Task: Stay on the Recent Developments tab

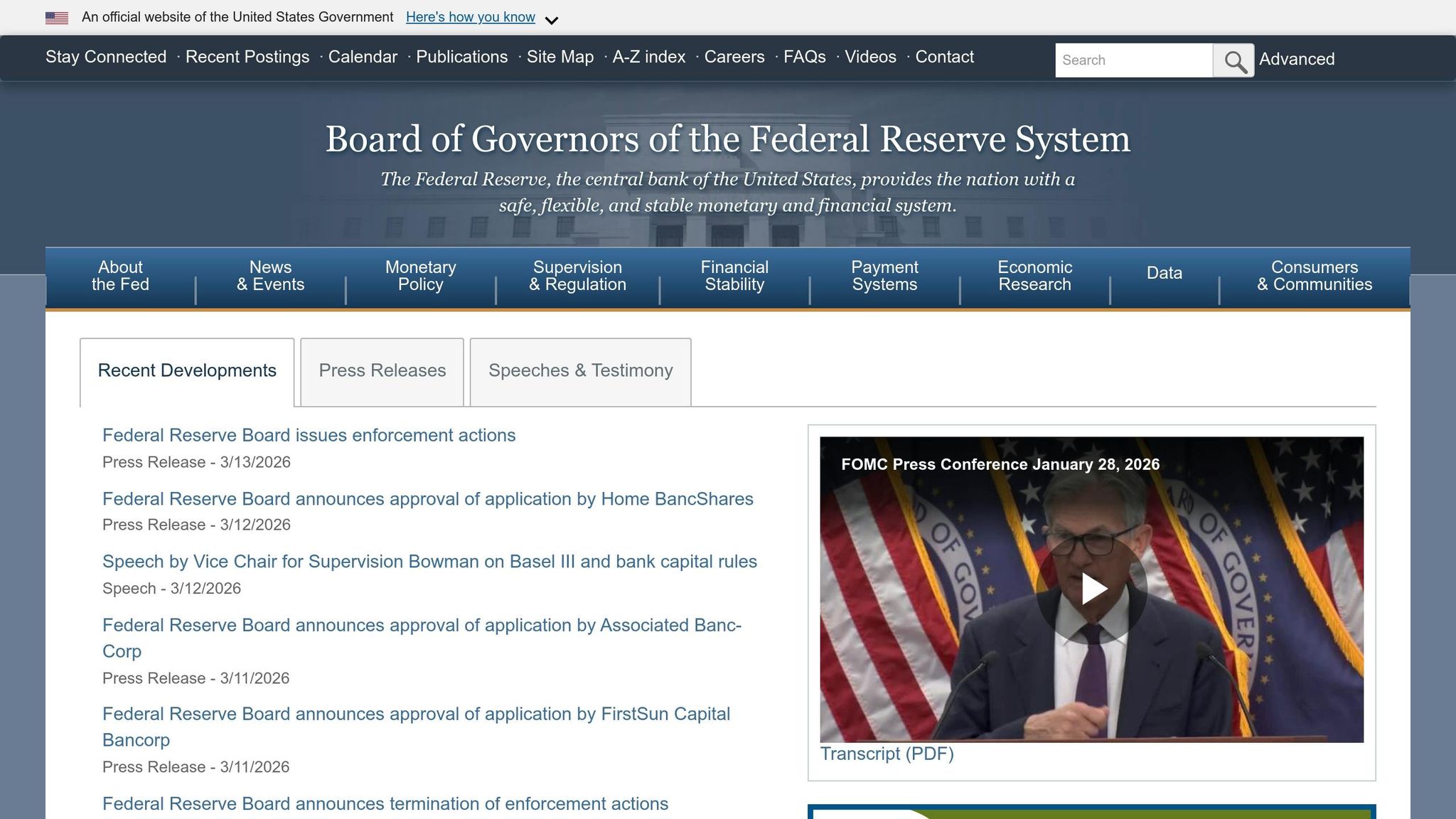Action: pyautogui.click(x=187, y=370)
